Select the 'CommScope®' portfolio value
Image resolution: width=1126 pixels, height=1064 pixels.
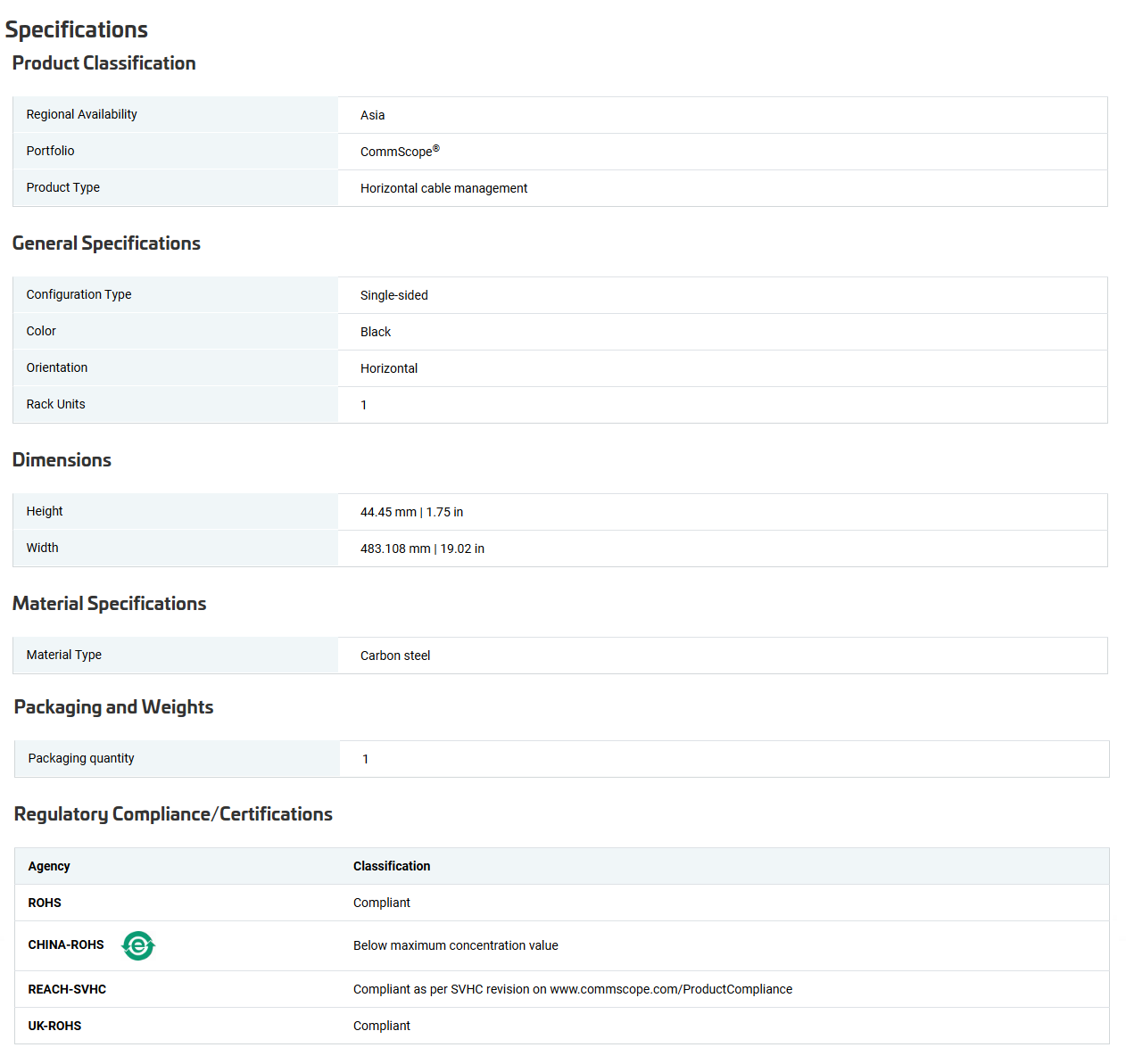coord(400,151)
